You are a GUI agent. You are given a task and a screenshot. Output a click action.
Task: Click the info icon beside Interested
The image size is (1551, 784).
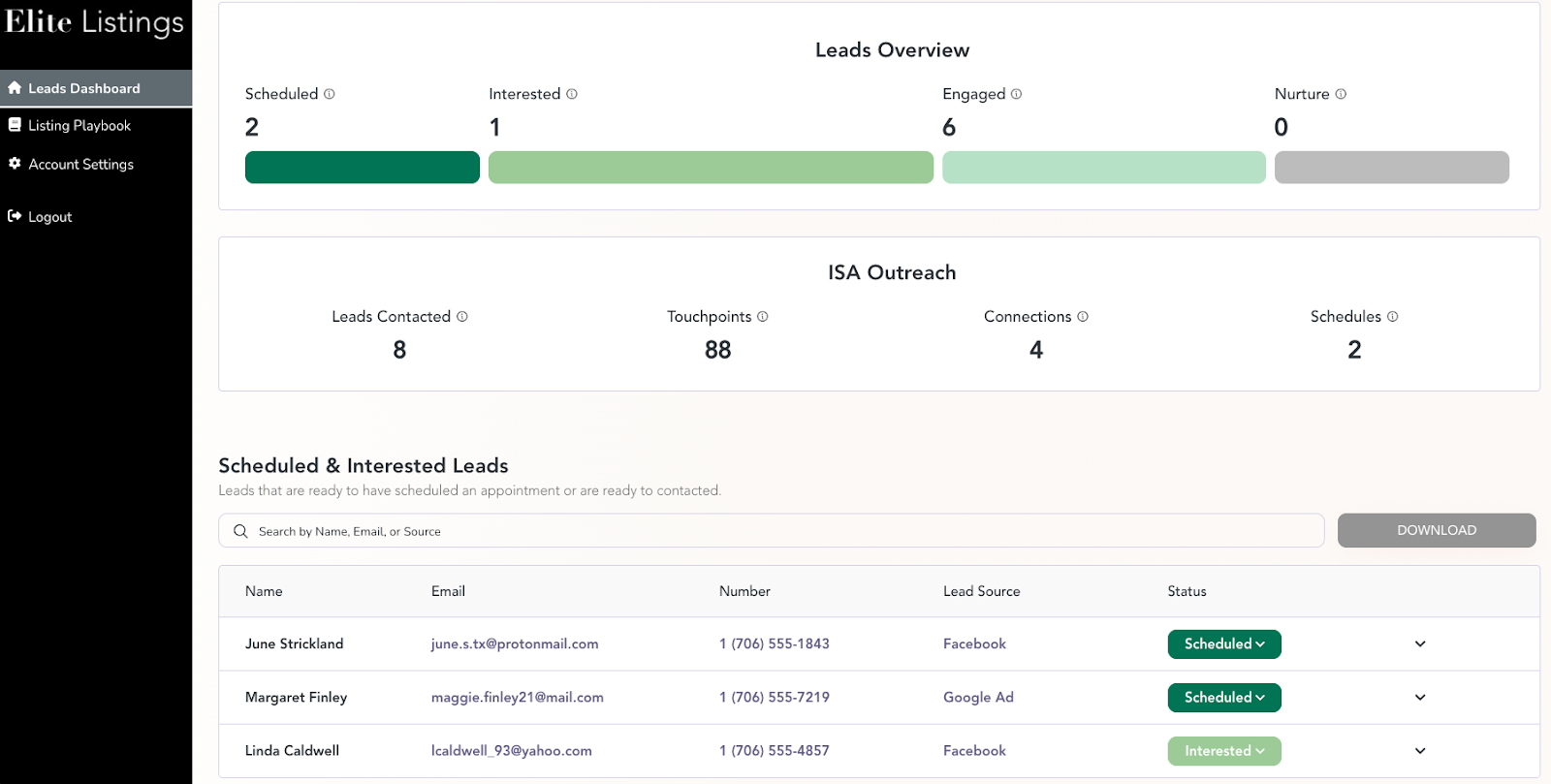572,94
